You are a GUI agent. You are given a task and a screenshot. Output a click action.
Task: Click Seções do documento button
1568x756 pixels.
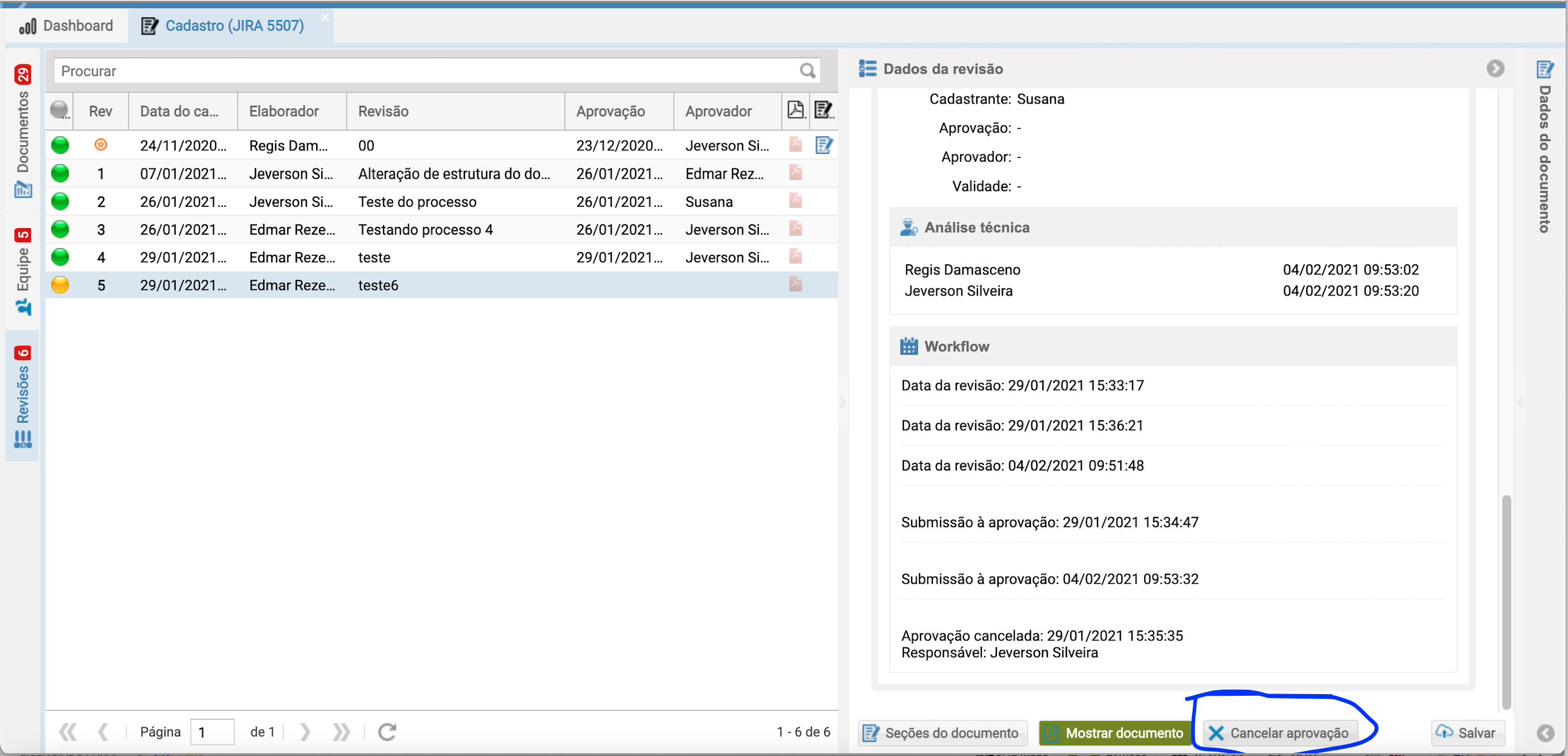pos(942,733)
